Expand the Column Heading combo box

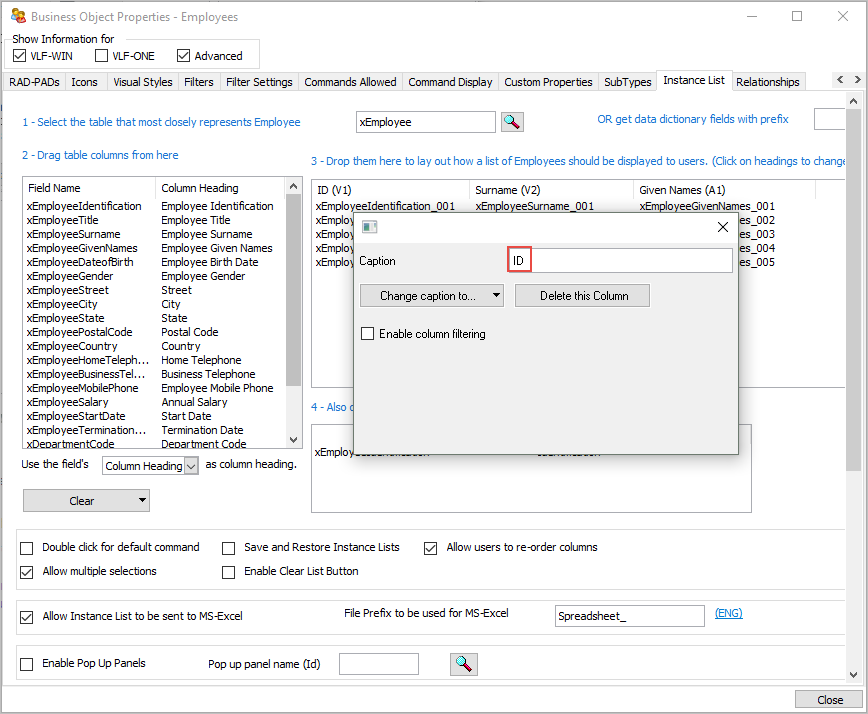(191, 466)
